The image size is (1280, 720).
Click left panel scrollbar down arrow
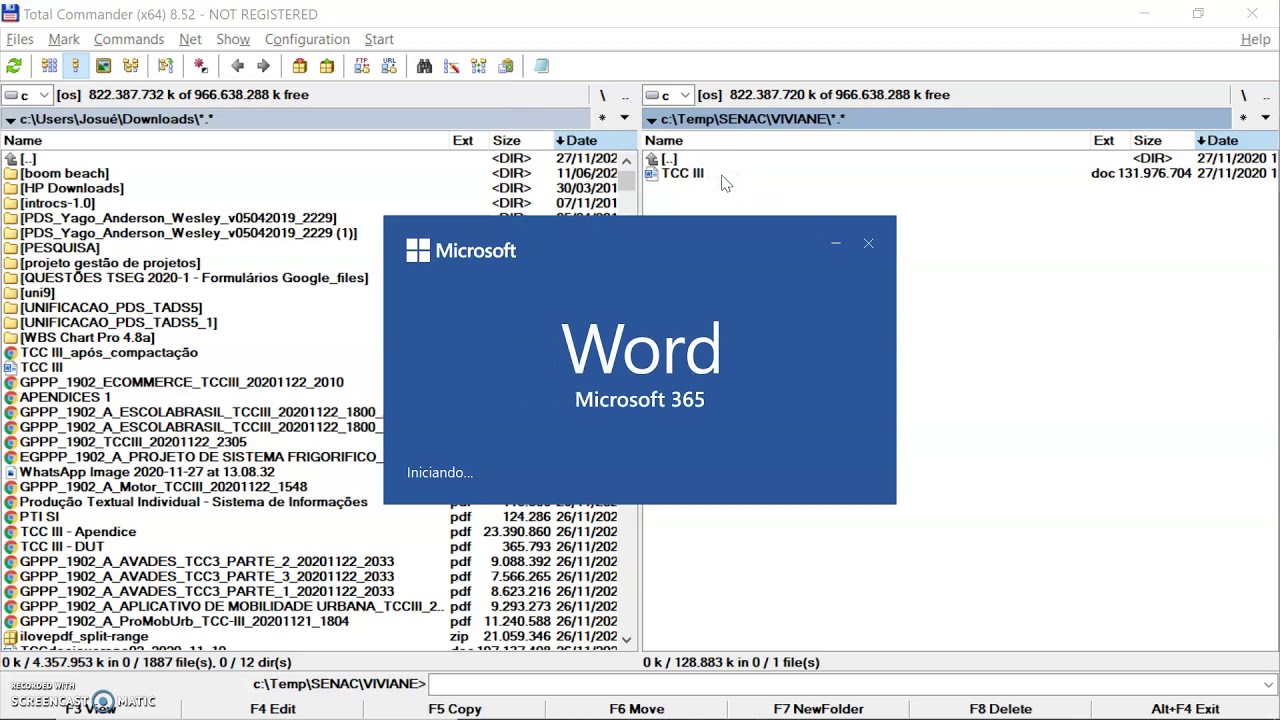tap(627, 639)
